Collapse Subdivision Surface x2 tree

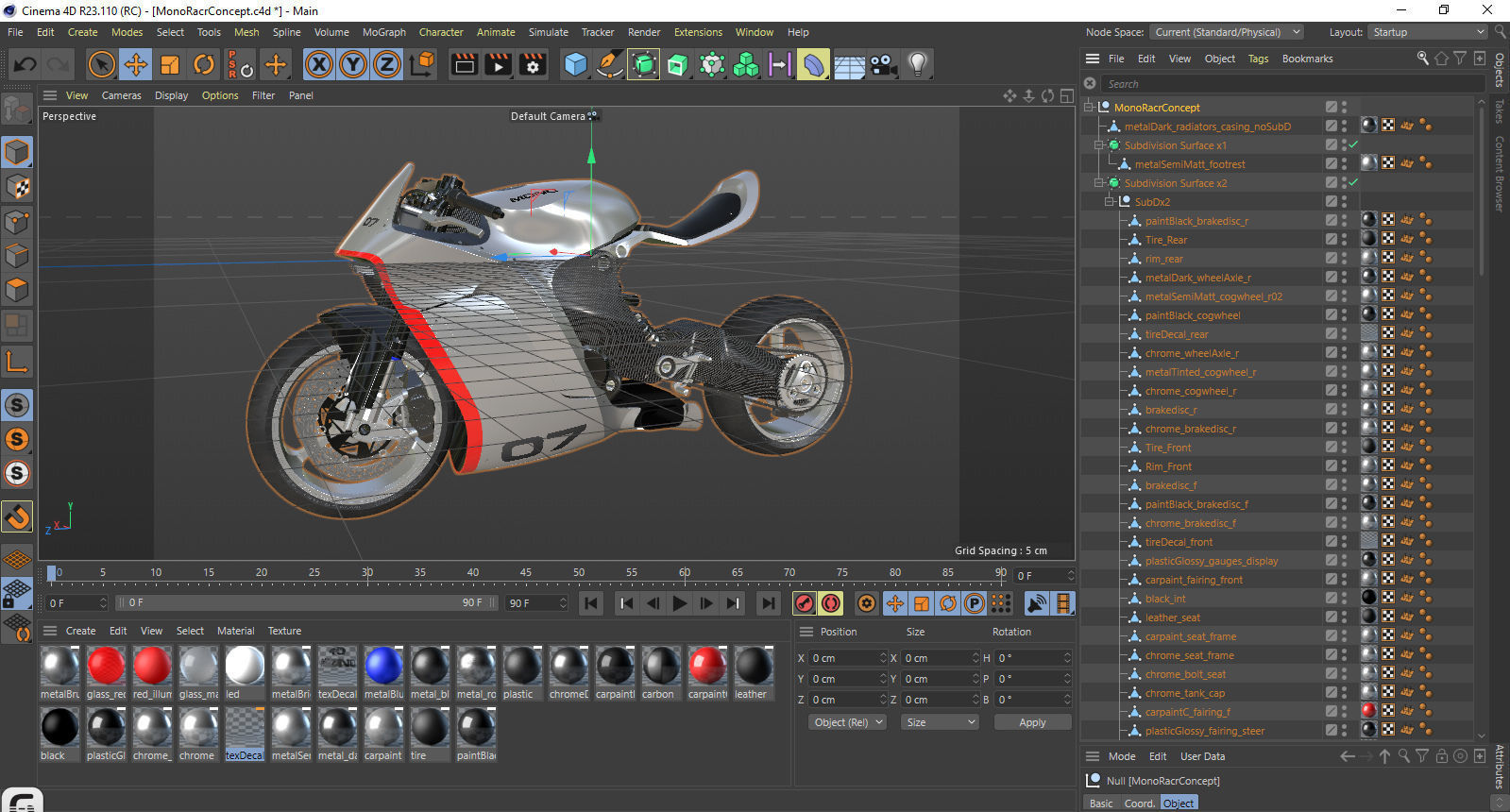click(x=1098, y=183)
